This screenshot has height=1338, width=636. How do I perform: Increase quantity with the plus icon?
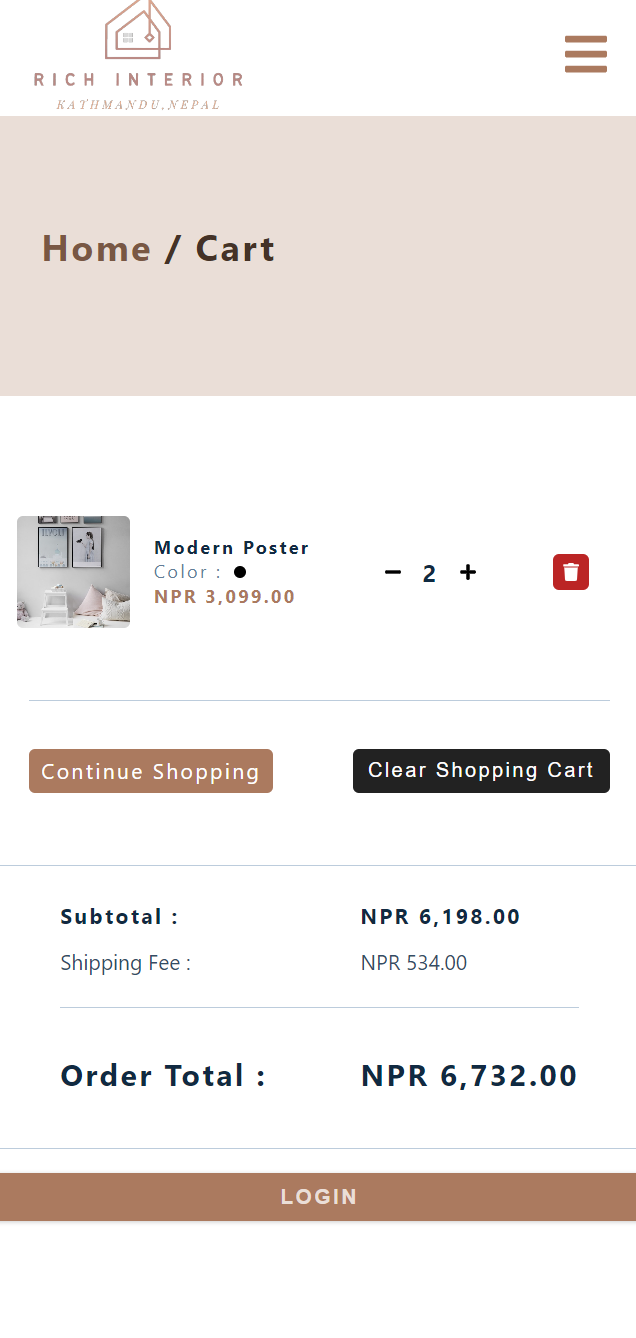pyautogui.click(x=468, y=572)
